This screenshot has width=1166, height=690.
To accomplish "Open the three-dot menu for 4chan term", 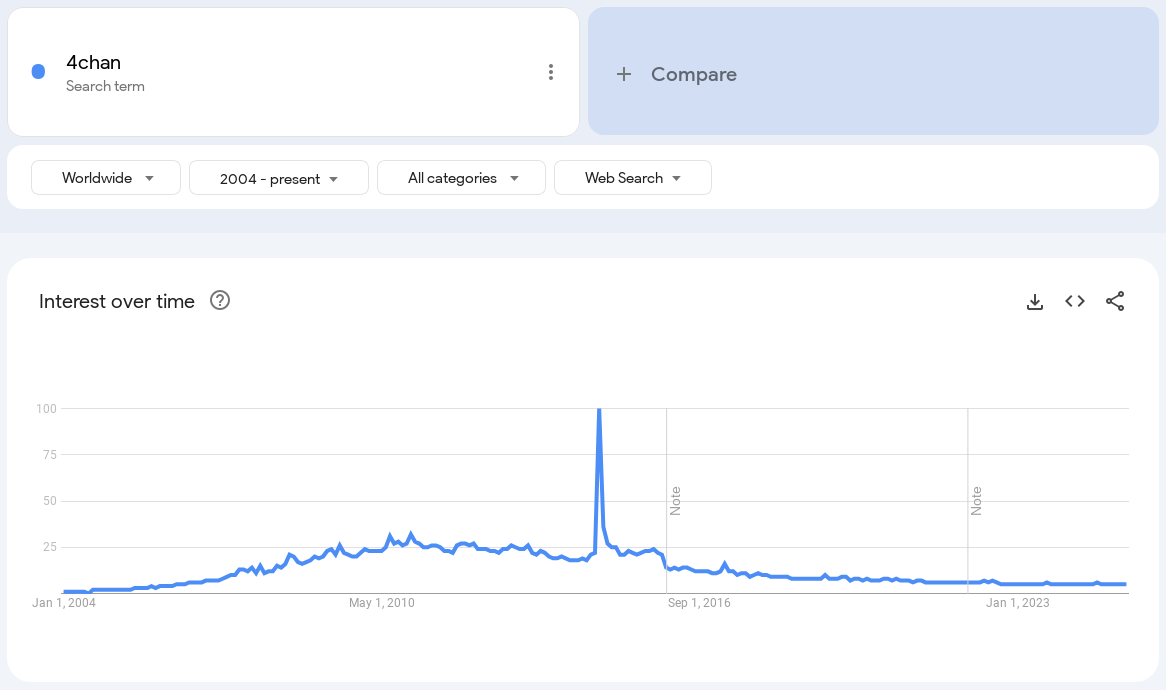I will coord(550,72).
